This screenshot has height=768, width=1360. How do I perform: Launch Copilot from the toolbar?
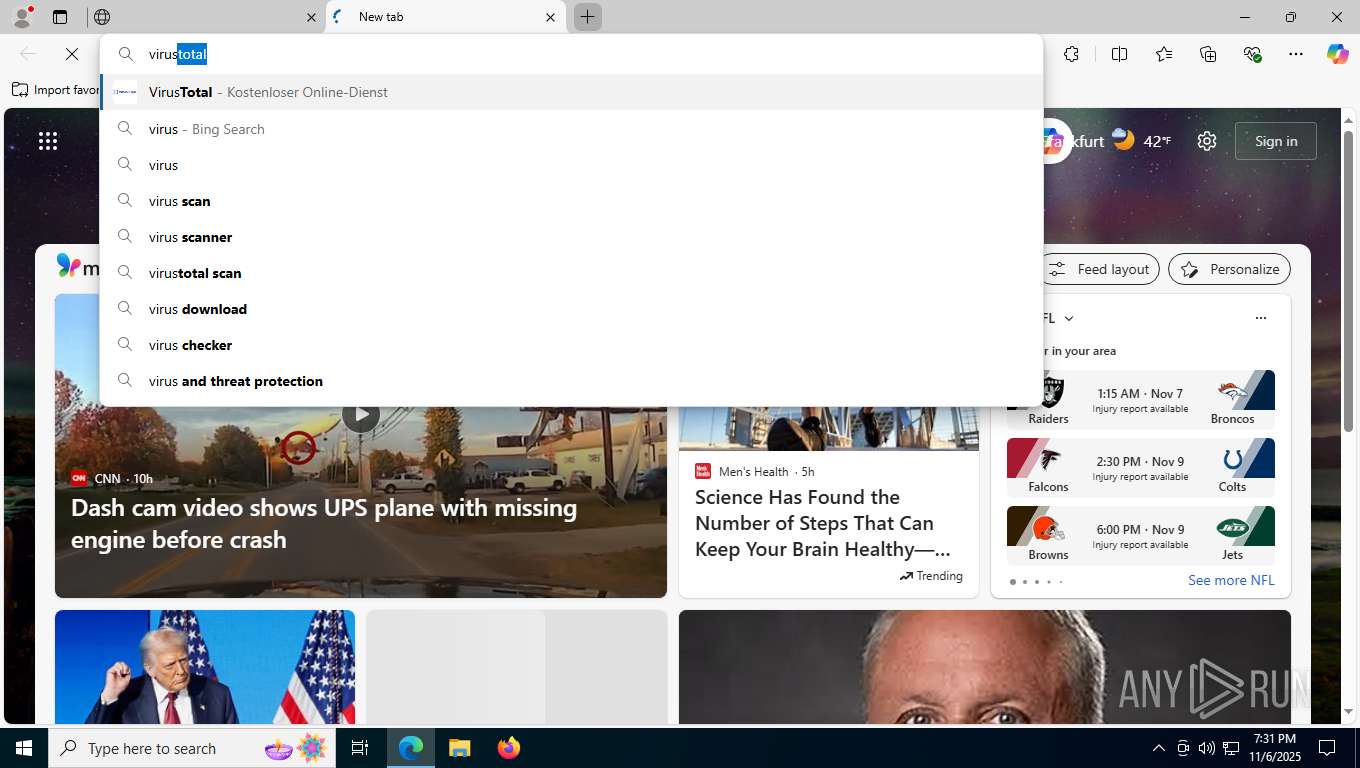(x=1338, y=54)
